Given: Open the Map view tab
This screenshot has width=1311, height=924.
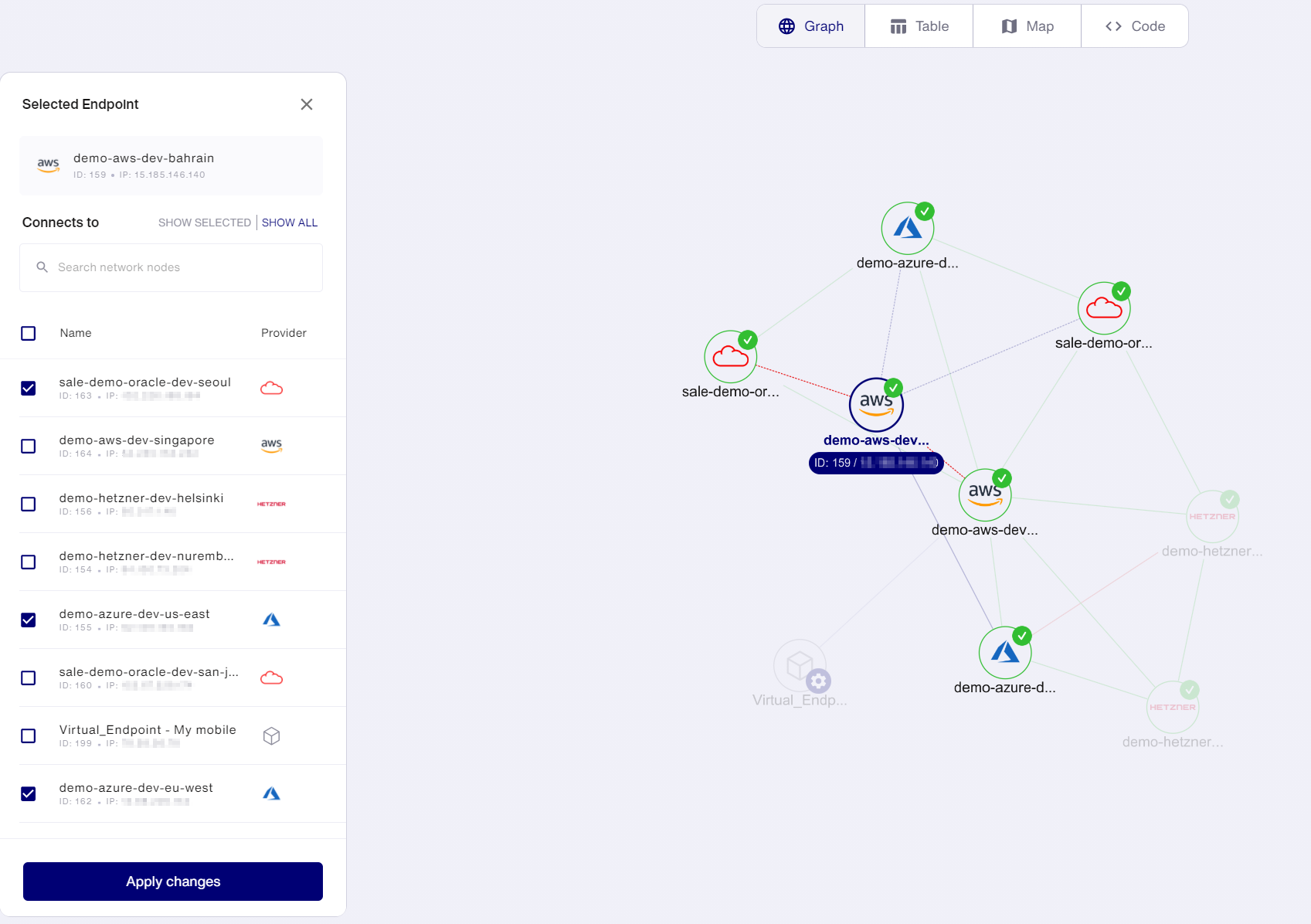Looking at the screenshot, I should (1027, 26).
